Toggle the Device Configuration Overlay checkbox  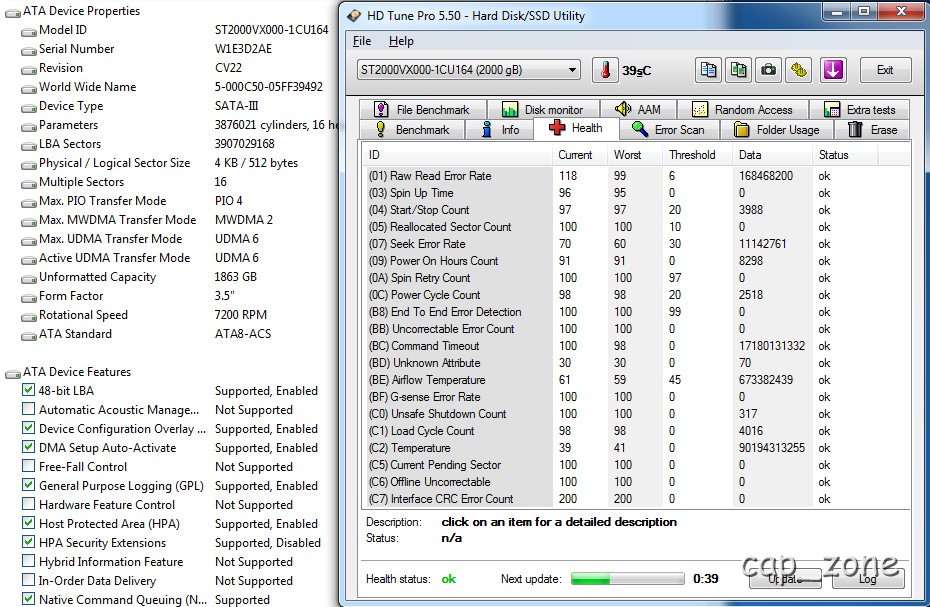click(x=28, y=428)
